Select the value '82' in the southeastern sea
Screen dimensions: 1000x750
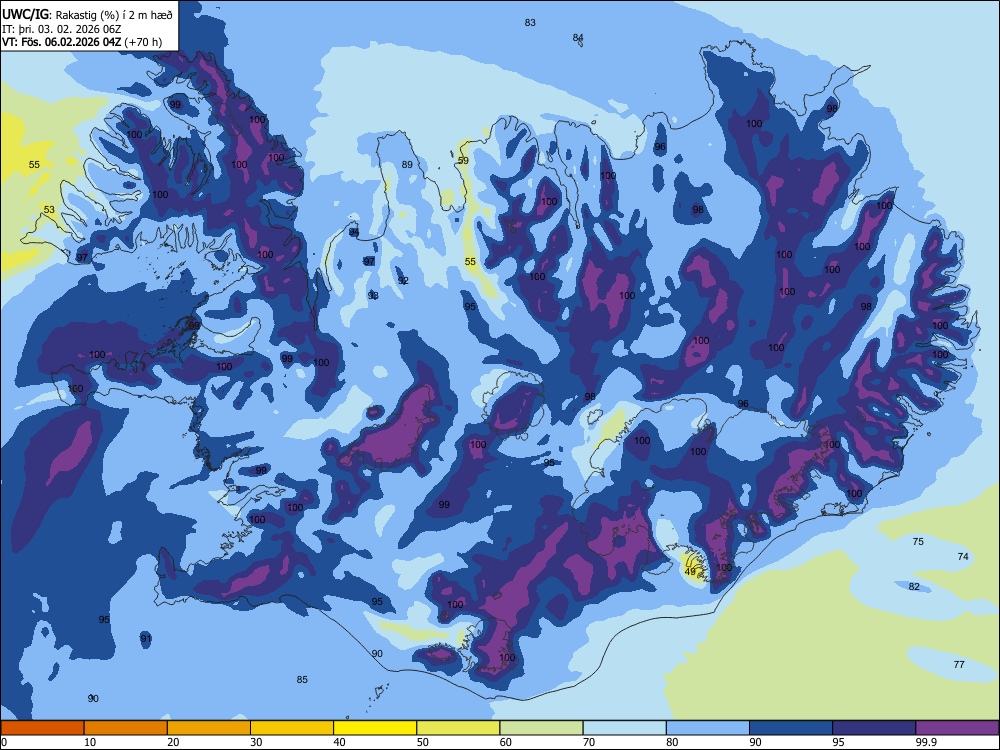pos(914,587)
